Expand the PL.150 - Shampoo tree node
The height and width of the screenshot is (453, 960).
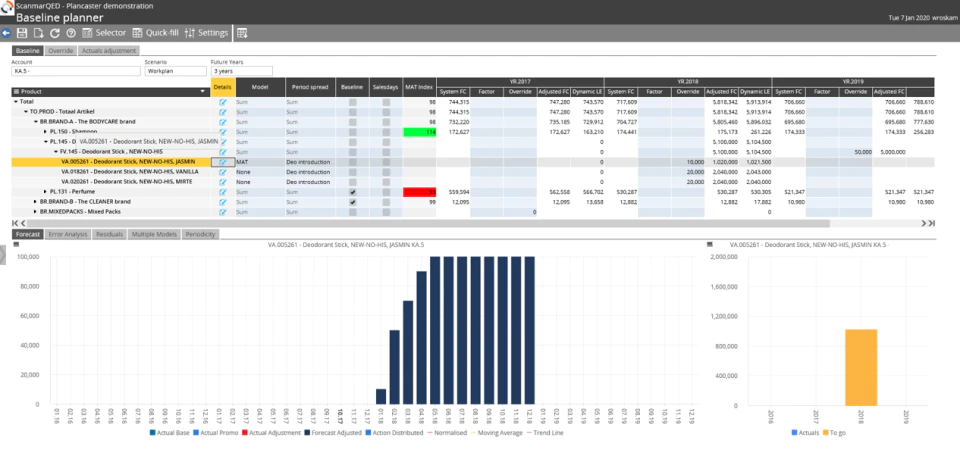pos(45,132)
